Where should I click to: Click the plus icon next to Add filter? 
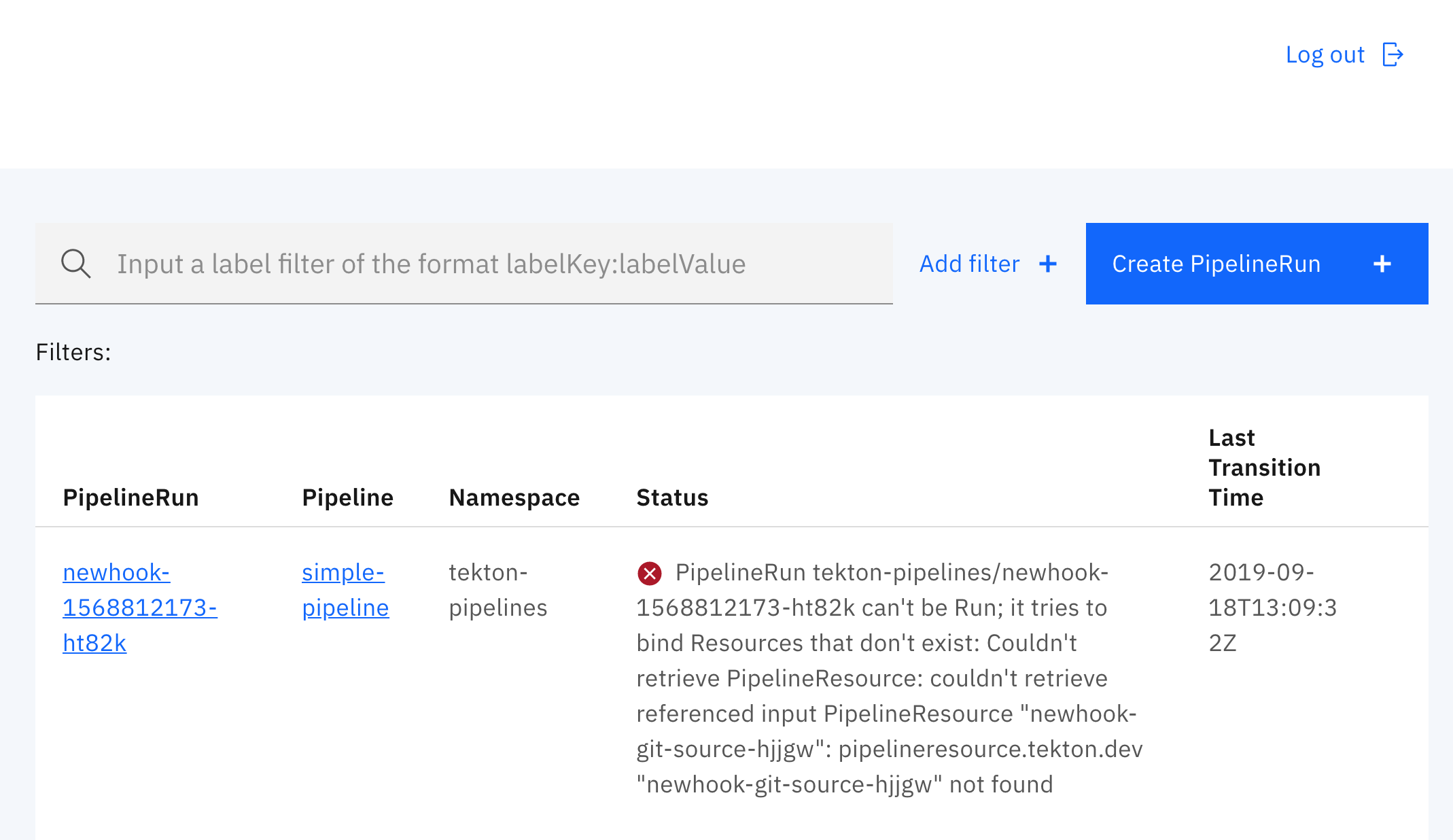(1047, 264)
